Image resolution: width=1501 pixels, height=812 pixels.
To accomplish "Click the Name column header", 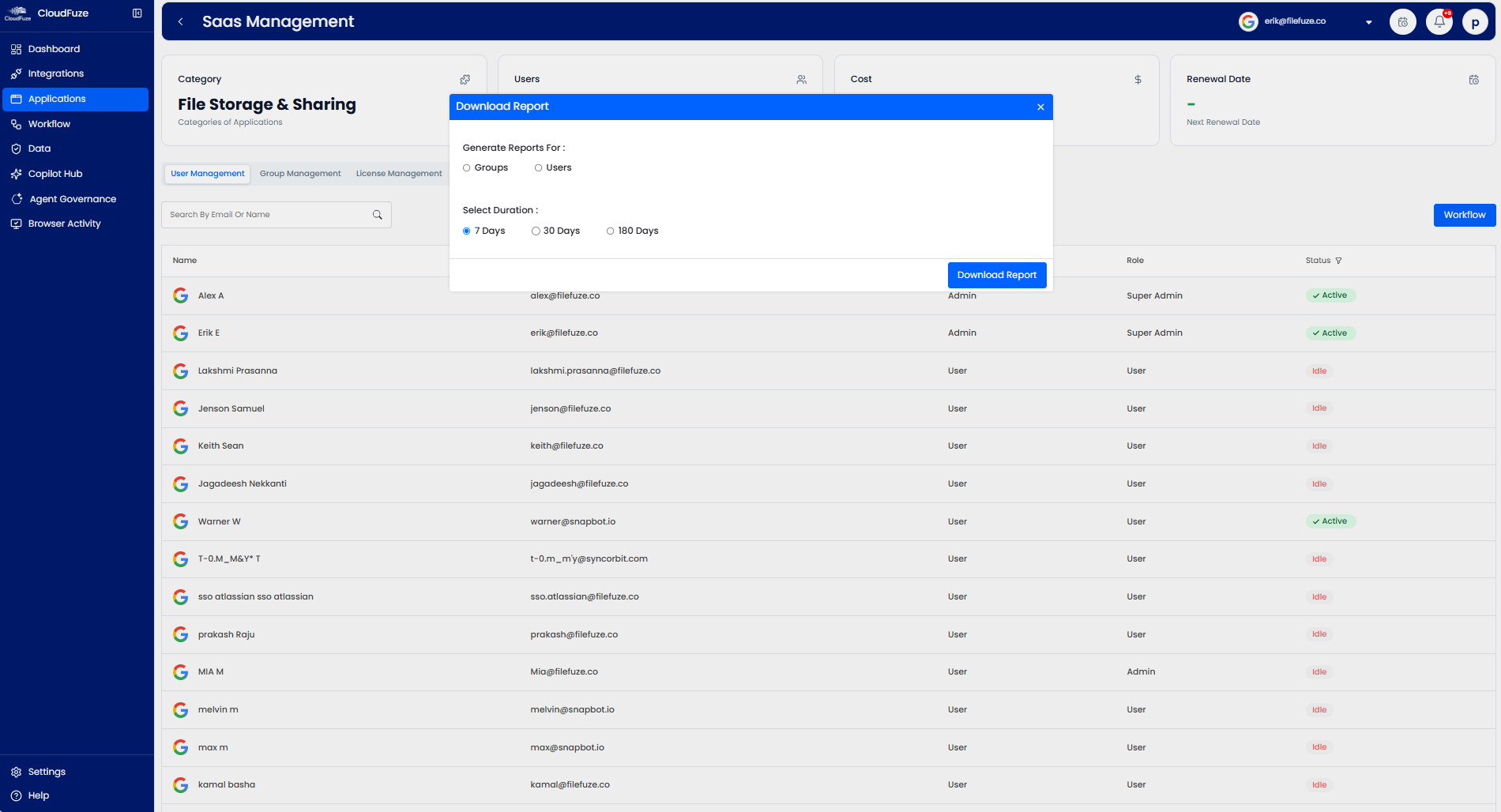I will (x=185, y=261).
